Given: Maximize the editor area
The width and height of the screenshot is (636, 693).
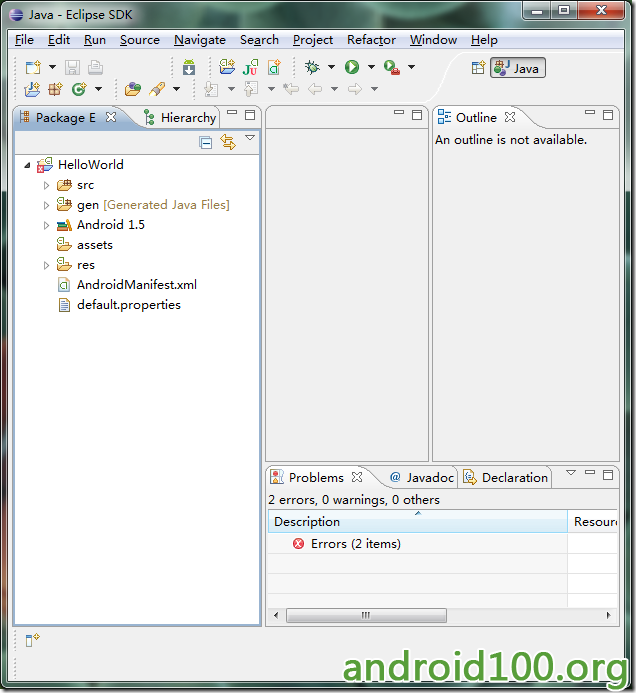Looking at the screenshot, I should tap(417, 115).
